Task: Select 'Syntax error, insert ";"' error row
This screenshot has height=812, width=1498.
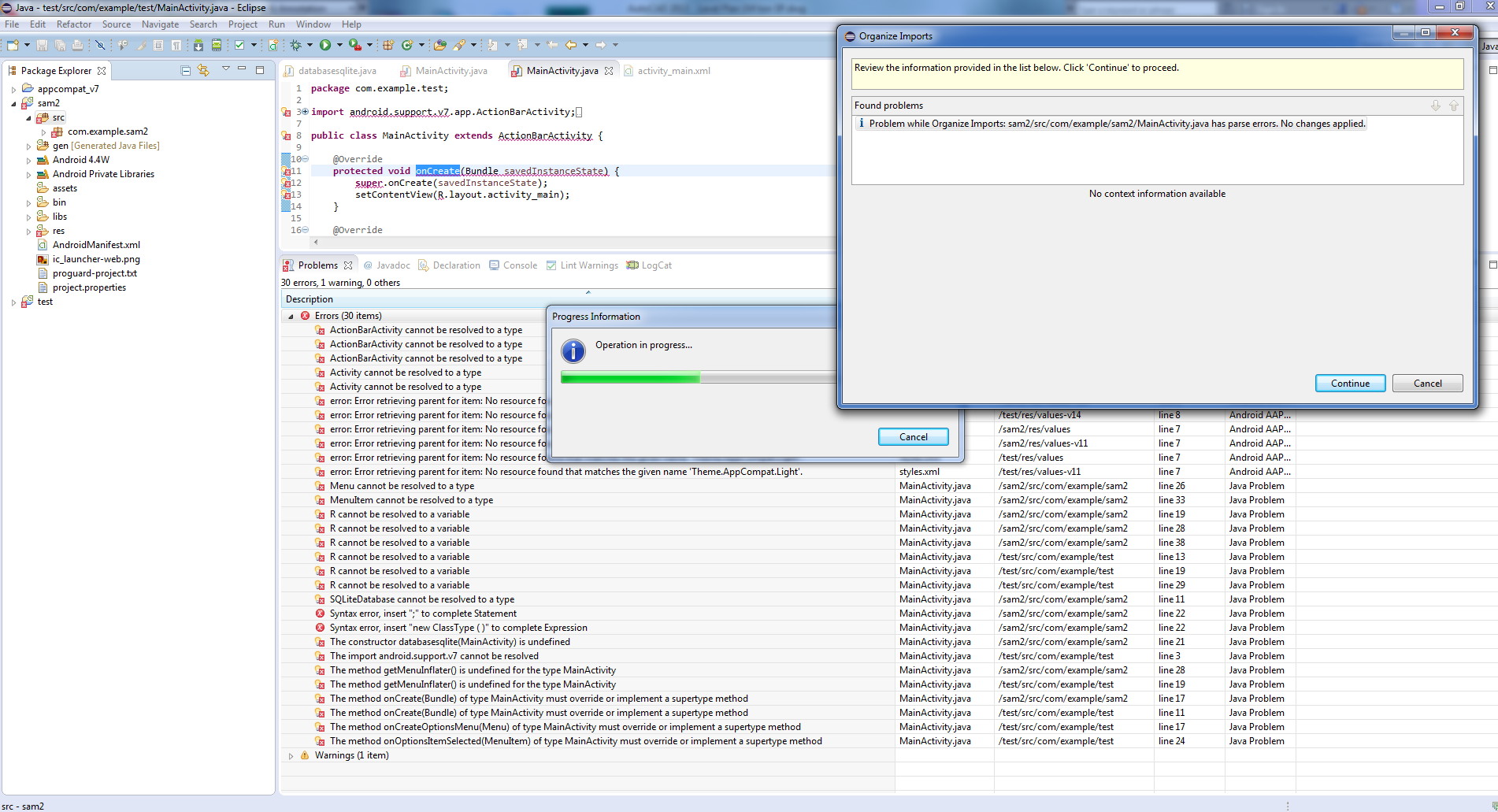Action: pyautogui.click(x=423, y=614)
